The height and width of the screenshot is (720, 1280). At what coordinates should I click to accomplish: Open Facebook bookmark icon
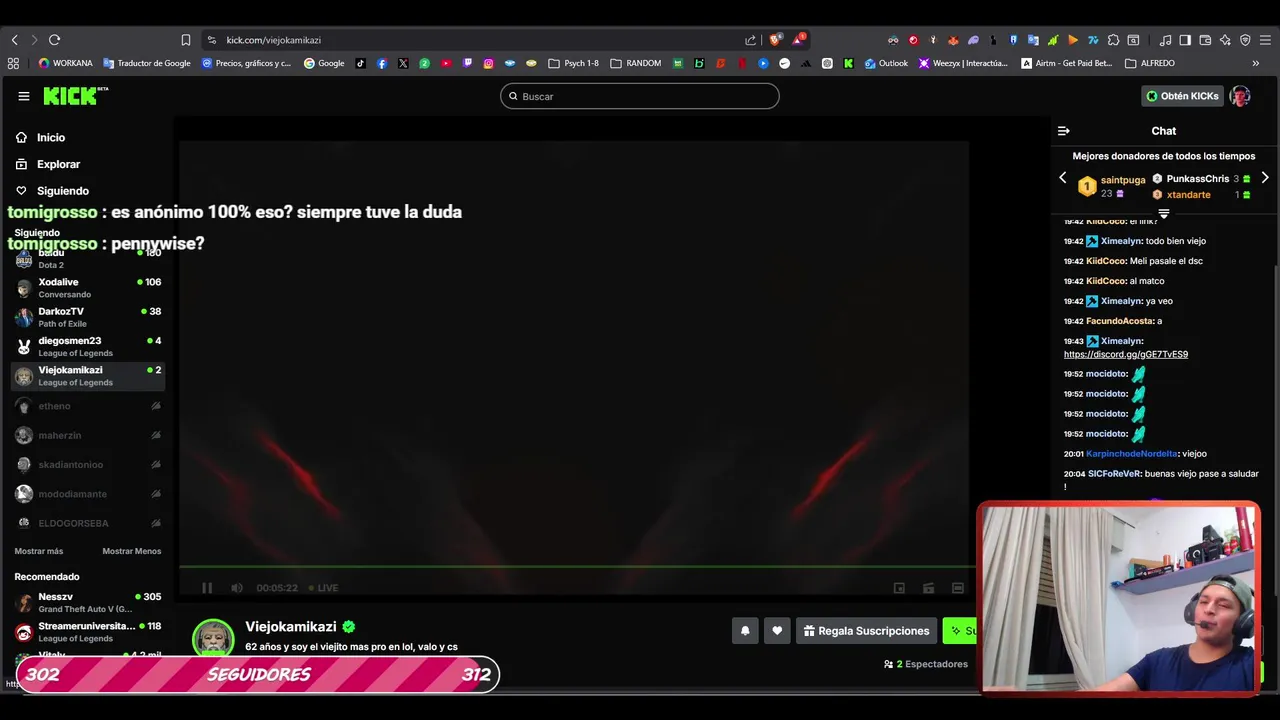pos(382,63)
